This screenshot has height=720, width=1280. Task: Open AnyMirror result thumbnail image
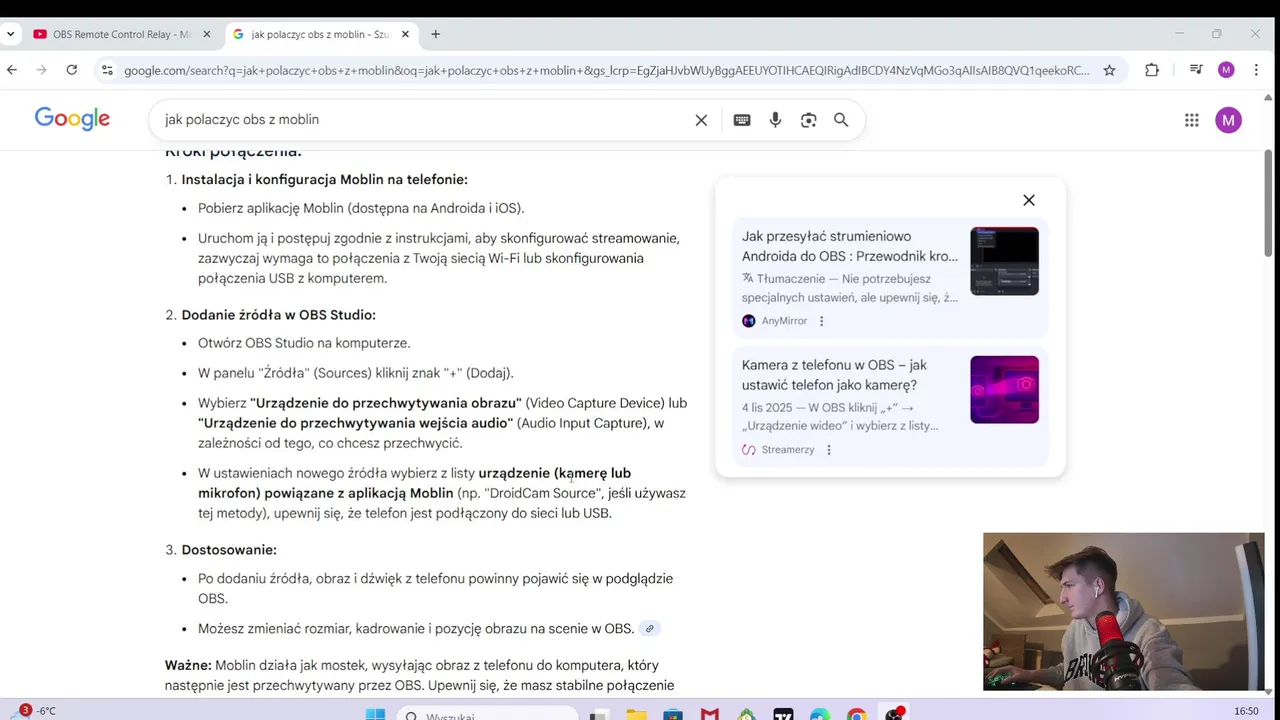[x=1004, y=261]
